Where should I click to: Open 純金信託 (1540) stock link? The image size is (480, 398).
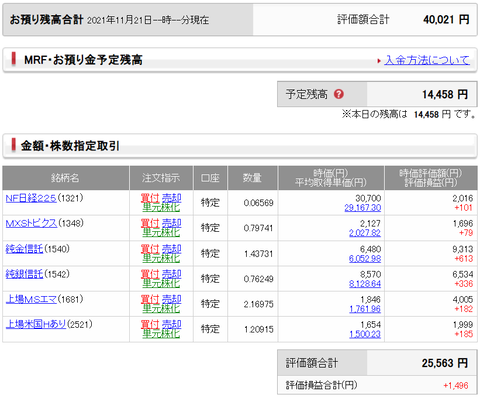tap(24, 249)
